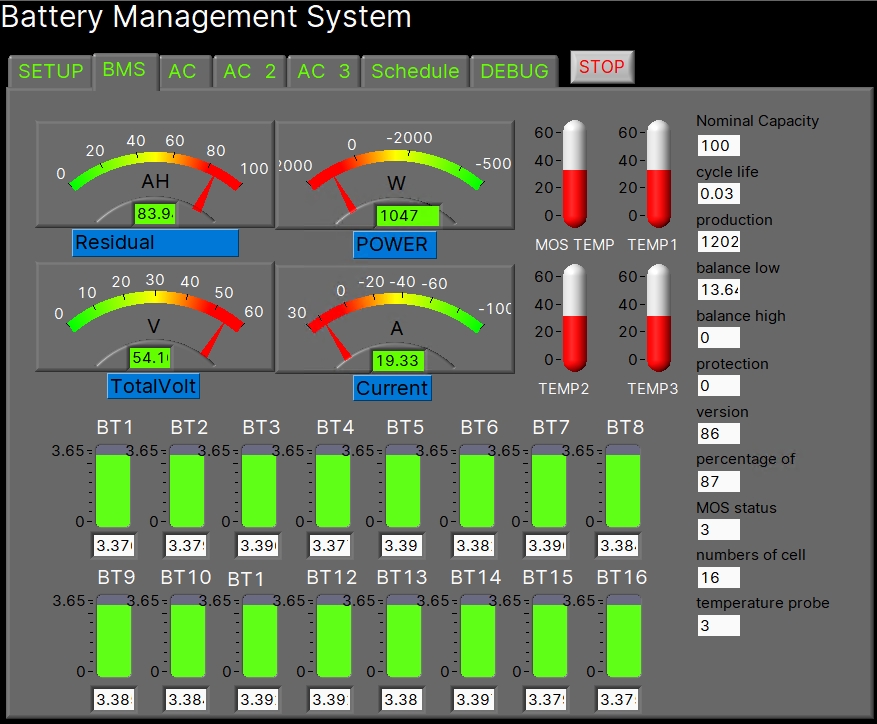Click the numbers of cell field
The width and height of the screenshot is (877, 724).
point(719,577)
